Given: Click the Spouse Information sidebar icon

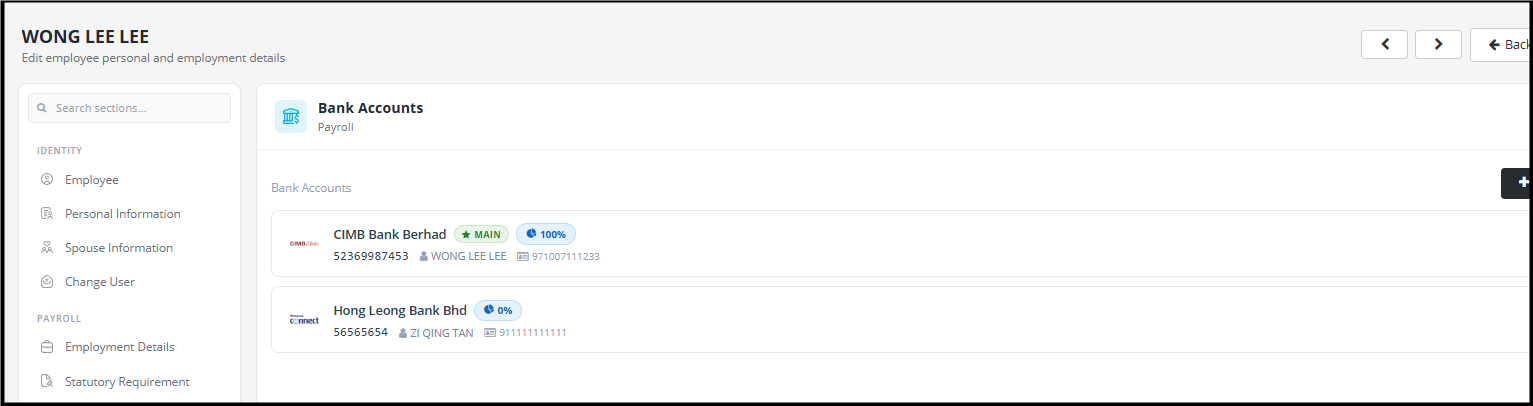Looking at the screenshot, I should click(x=46, y=248).
